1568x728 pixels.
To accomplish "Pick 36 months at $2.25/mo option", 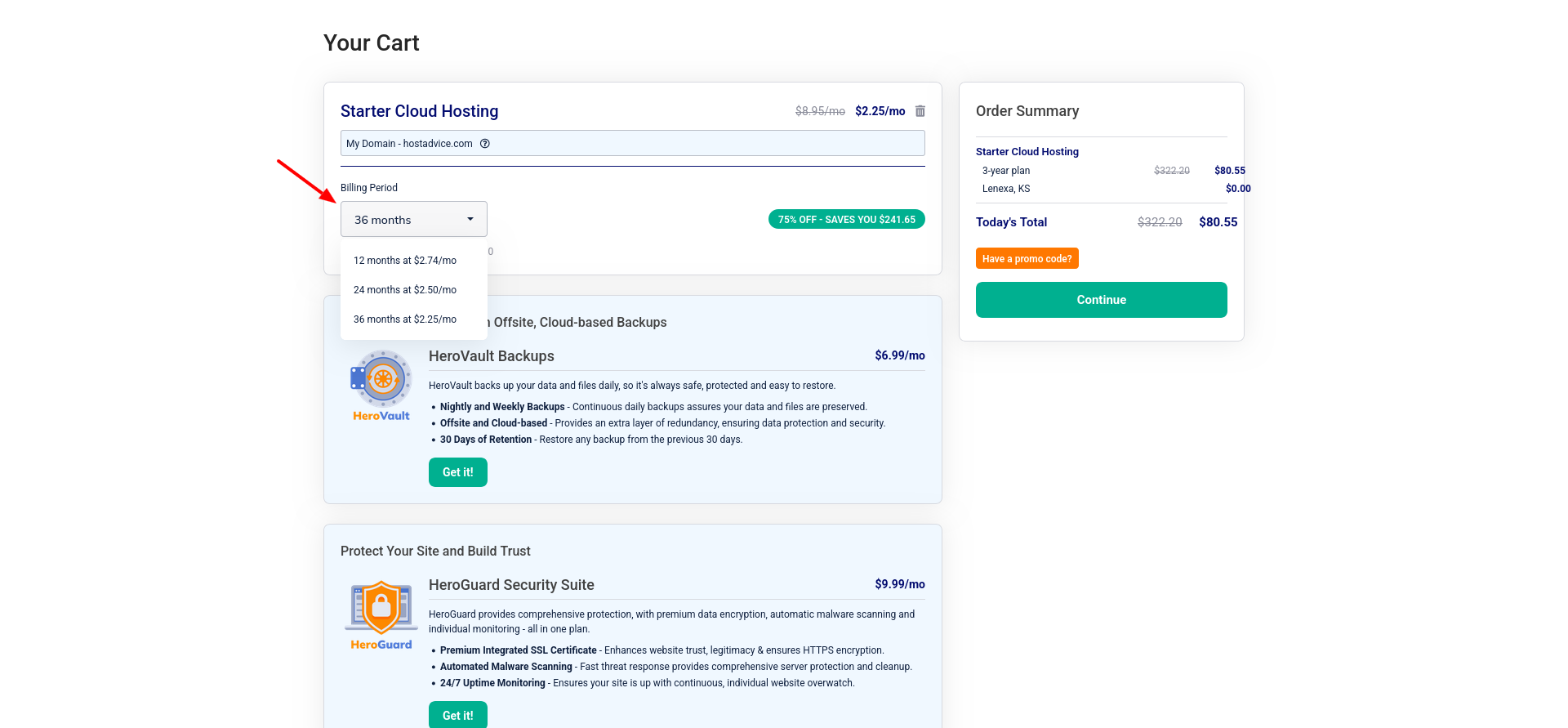I will click(x=405, y=319).
